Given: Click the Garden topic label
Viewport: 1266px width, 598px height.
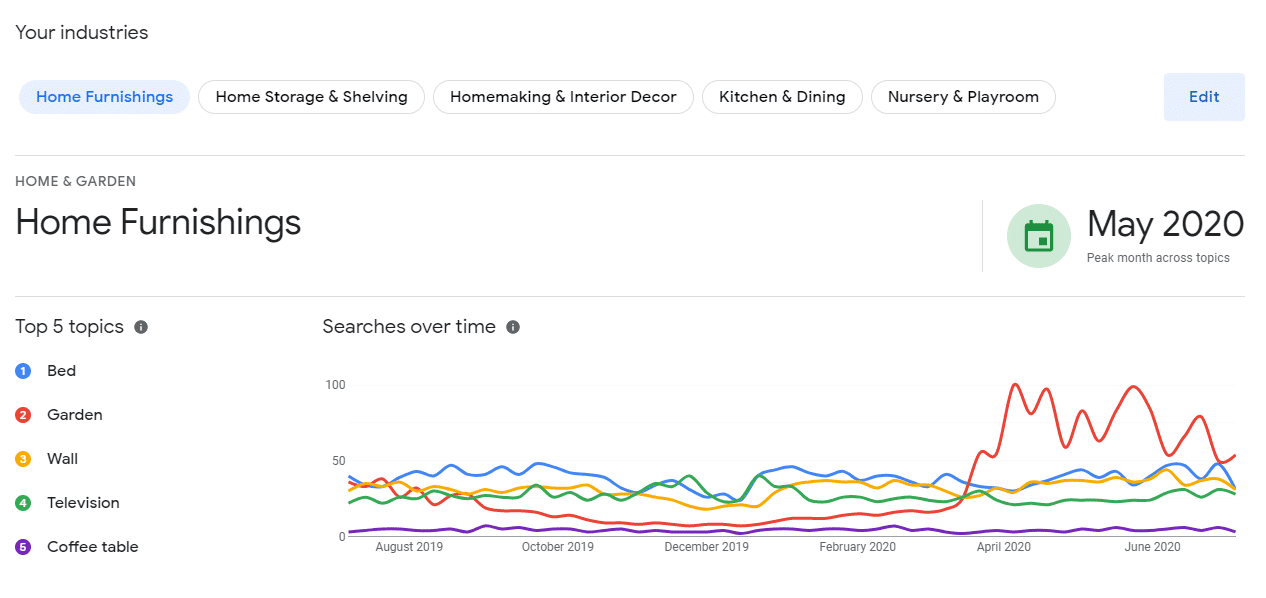Looking at the screenshot, I should (x=75, y=415).
